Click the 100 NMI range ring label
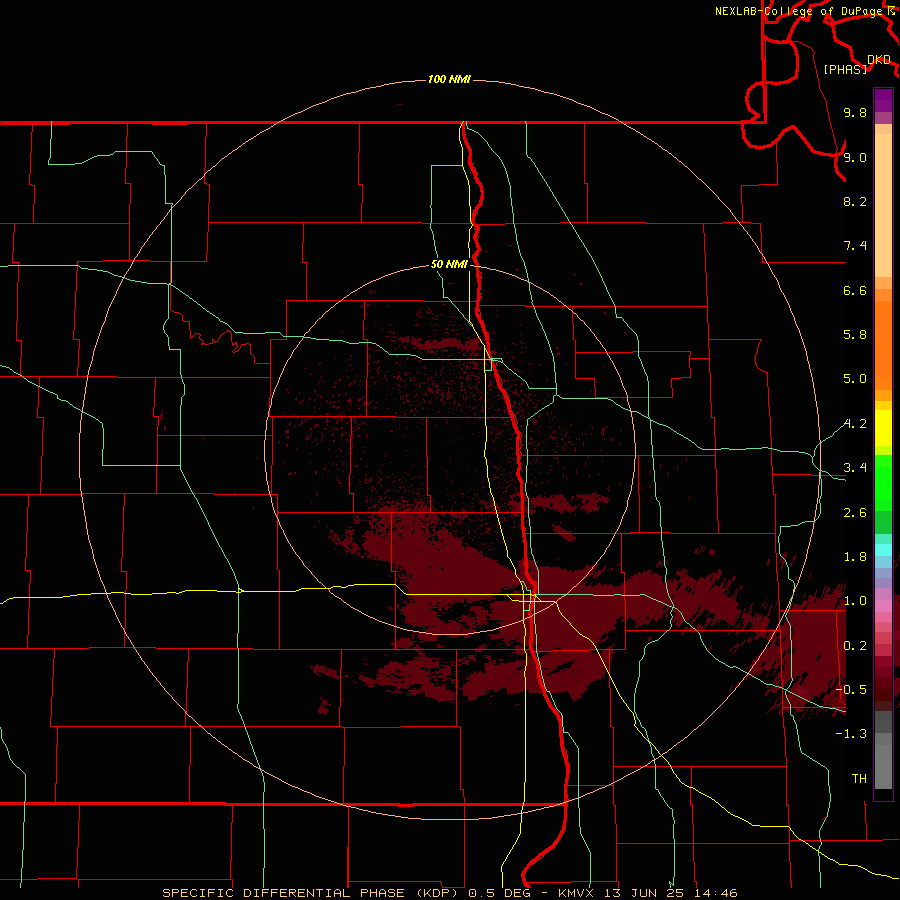This screenshot has height=900, width=900. point(449,79)
